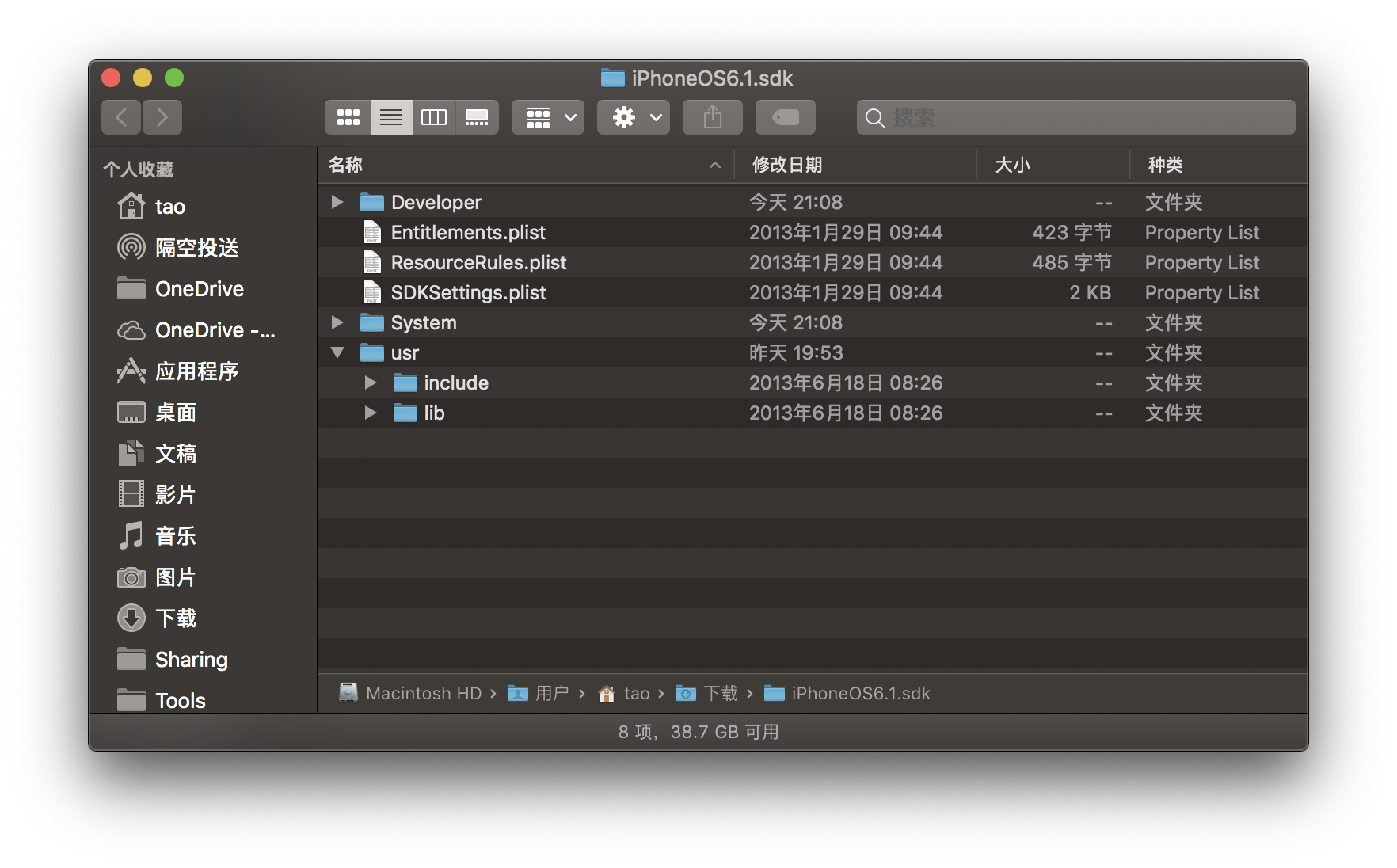Viewport: 1397px width, 868px height.
Task: Click the '昨天 19:53' date cell
Action: pyautogui.click(x=797, y=352)
